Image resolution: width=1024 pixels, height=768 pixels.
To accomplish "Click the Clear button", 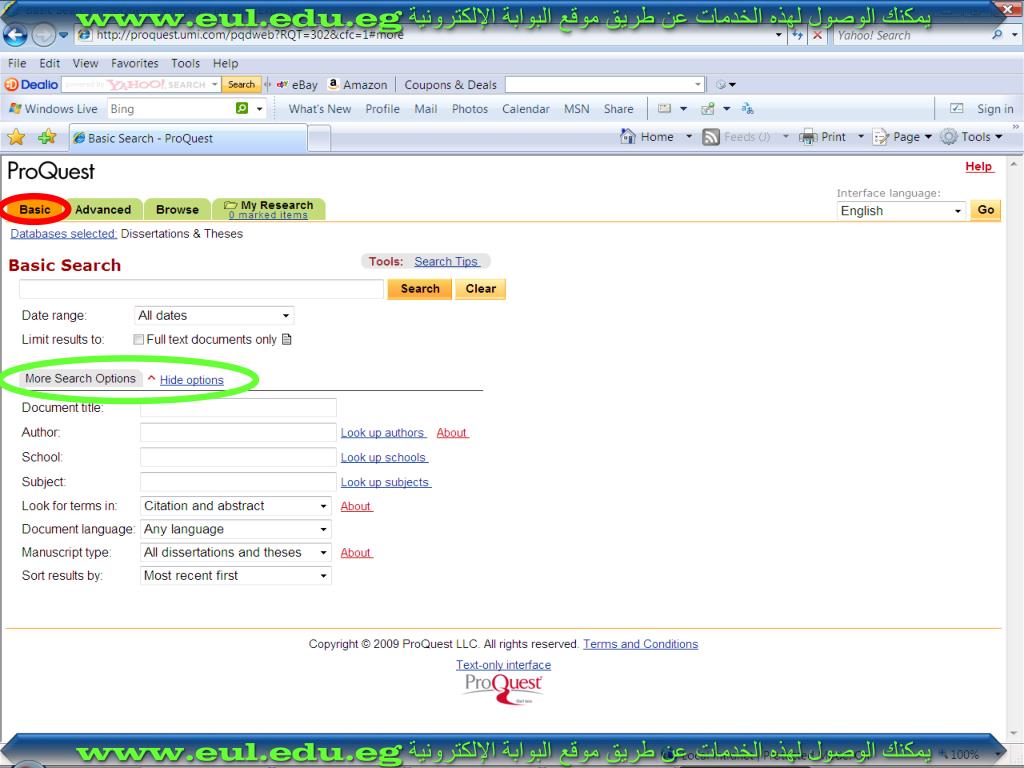I will click(x=481, y=289).
